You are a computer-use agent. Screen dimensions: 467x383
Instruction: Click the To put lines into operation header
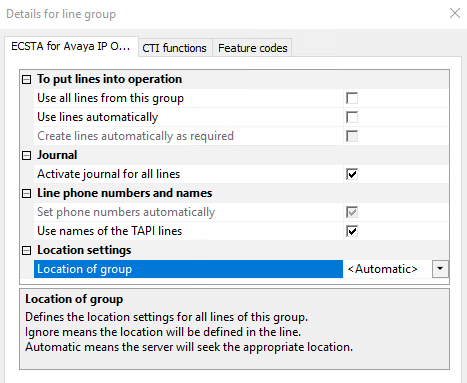[109, 79]
